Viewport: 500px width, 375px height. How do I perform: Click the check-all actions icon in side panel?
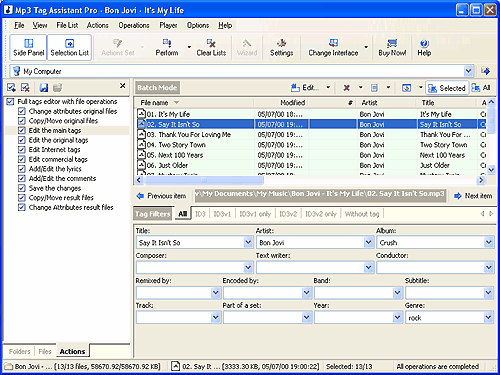pos(11,88)
